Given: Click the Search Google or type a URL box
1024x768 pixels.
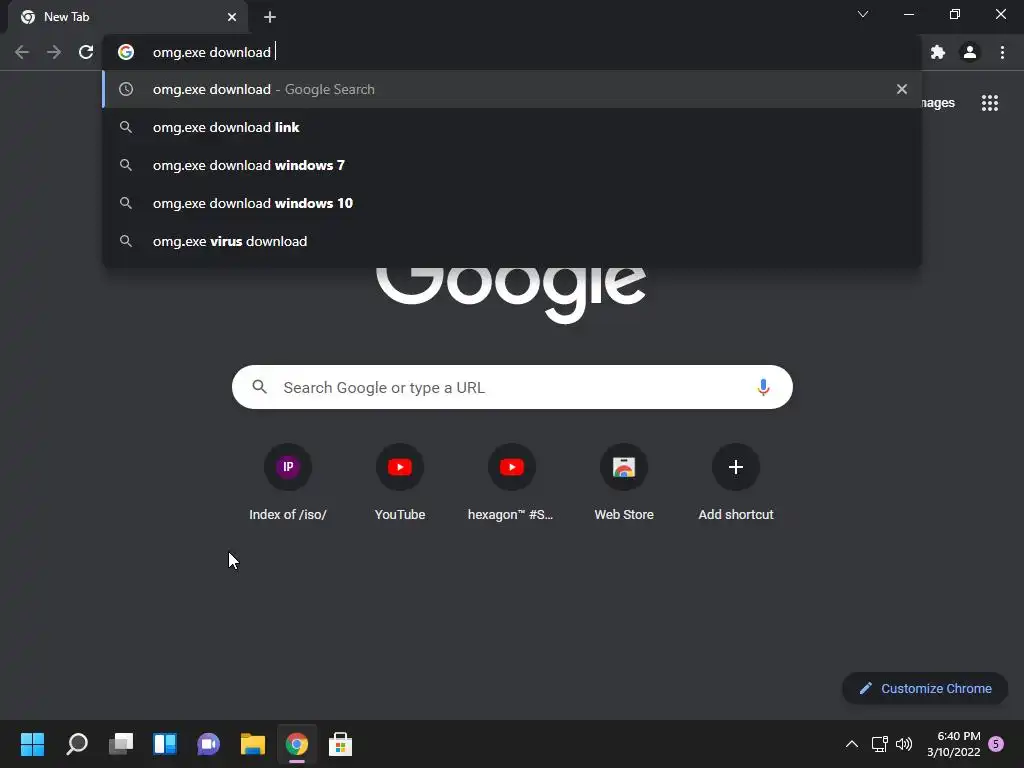Looking at the screenshot, I should click(x=512, y=387).
